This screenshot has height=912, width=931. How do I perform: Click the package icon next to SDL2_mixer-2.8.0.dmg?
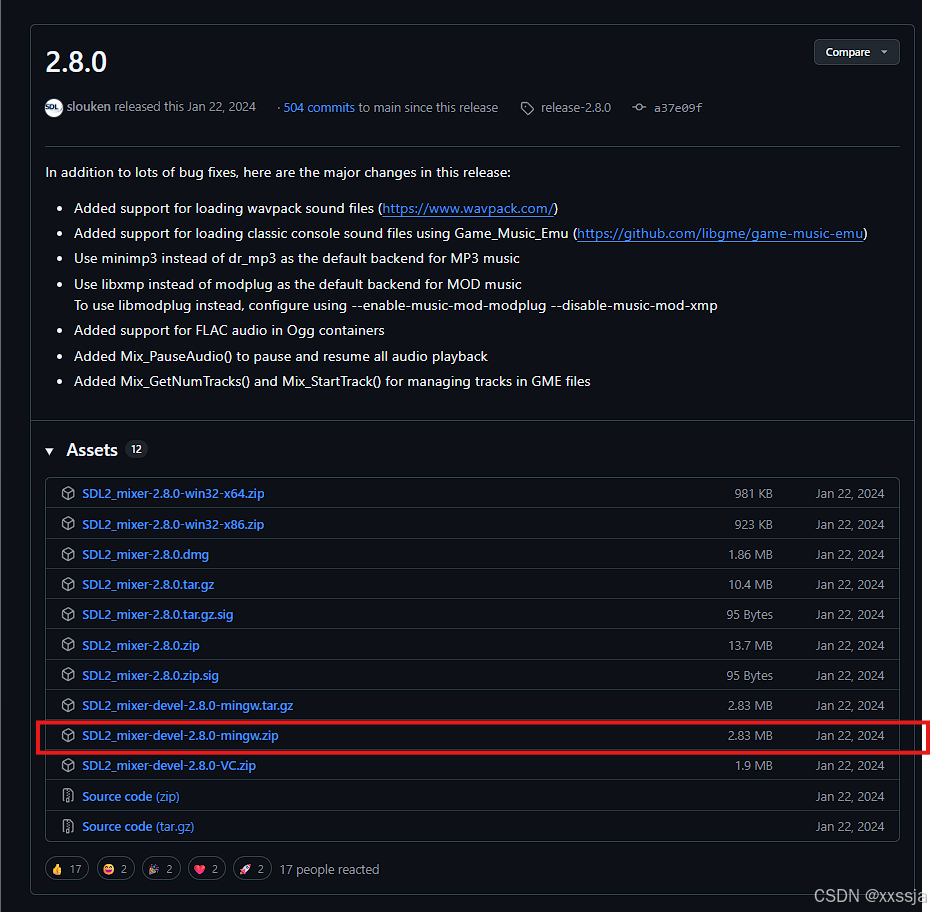click(67, 554)
